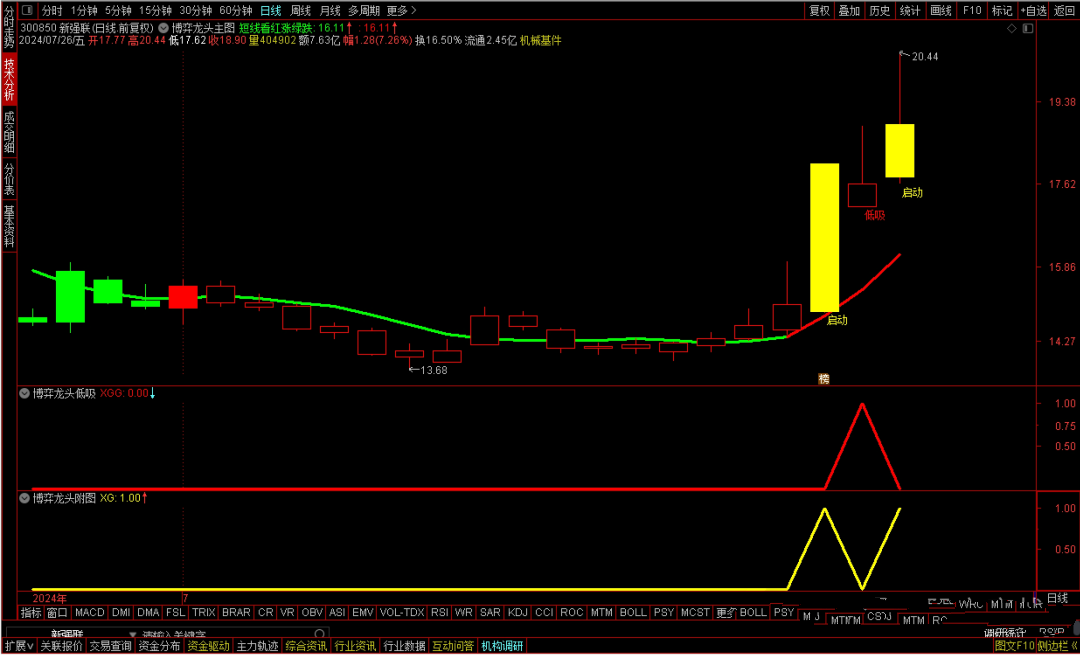
Task: Select the TRIX indicator
Action: pos(203,612)
